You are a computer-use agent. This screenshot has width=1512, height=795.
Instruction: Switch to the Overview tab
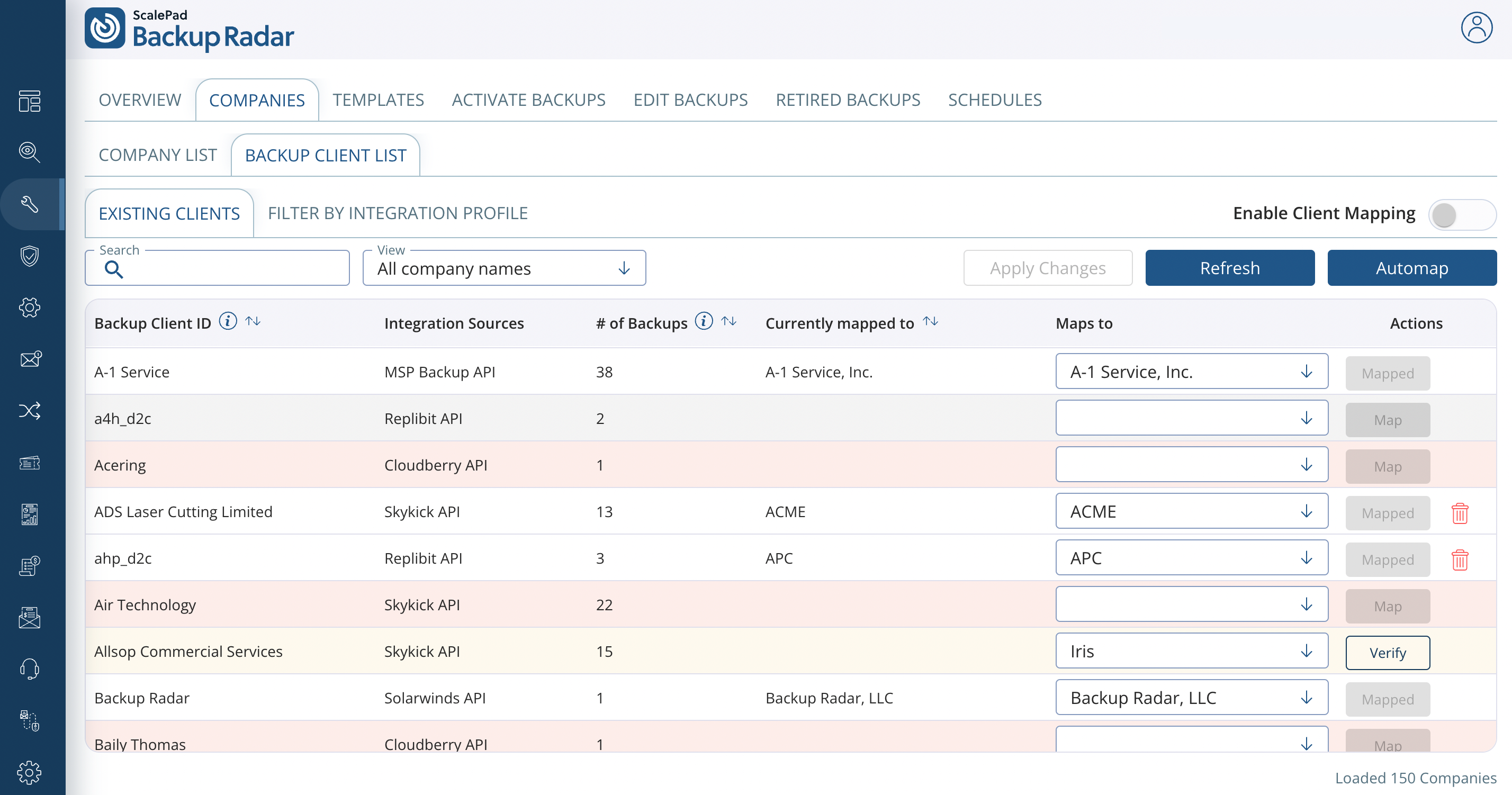click(140, 100)
